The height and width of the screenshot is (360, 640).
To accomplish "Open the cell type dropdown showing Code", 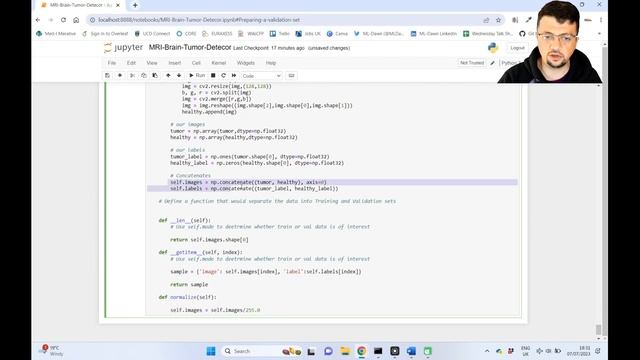I will point(261,76).
